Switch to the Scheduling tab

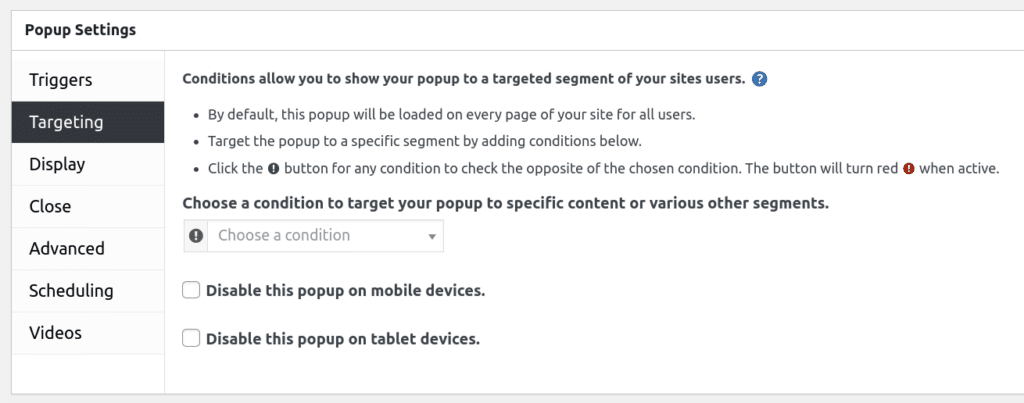click(88, 291)
